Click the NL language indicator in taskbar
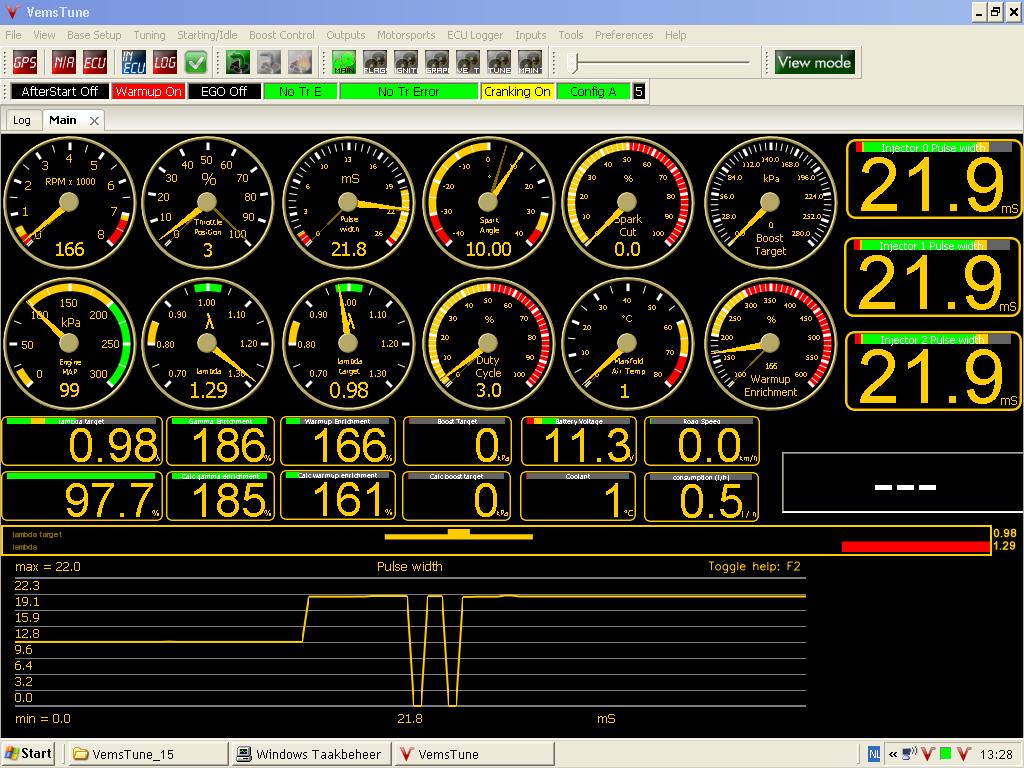1024x768 pixels. [x=874, y=754]
